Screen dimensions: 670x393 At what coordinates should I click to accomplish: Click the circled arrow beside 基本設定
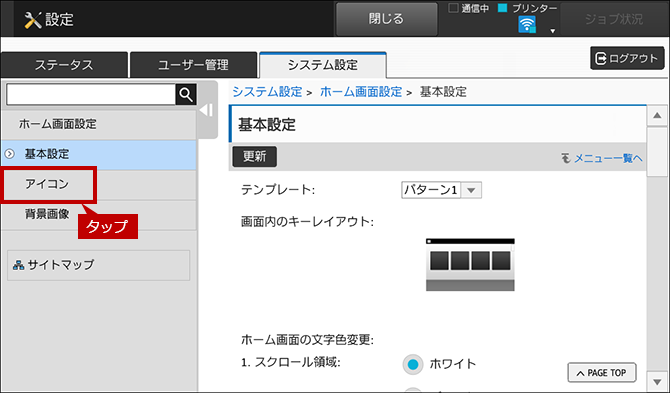click(9, 154)
